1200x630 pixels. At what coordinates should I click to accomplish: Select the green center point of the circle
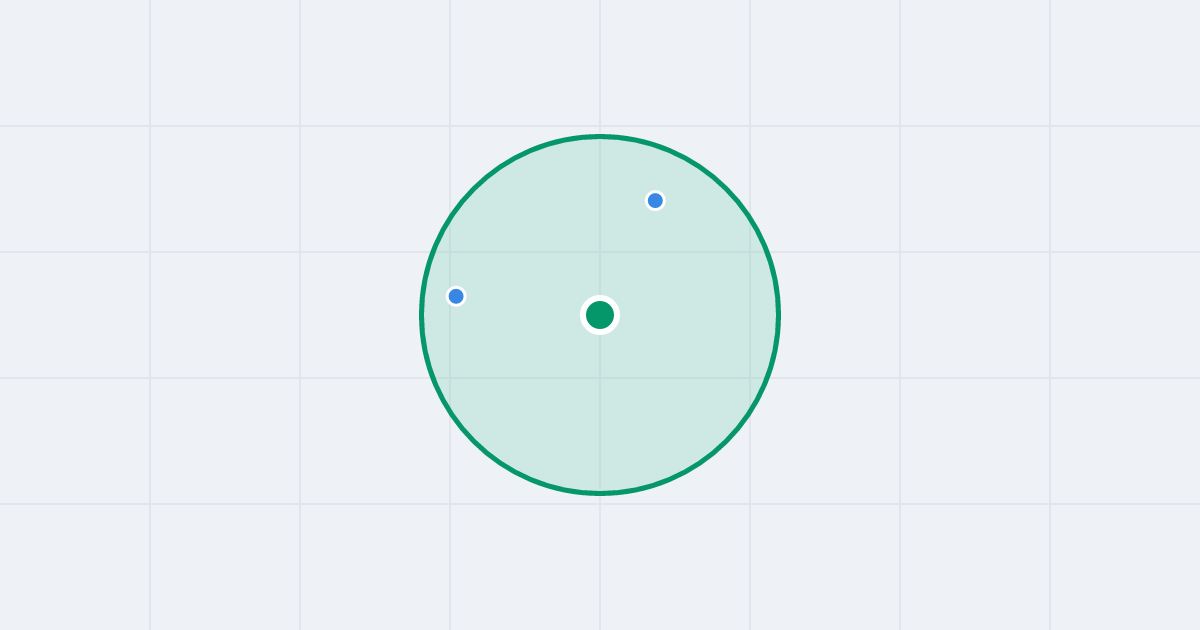[600, 315]
